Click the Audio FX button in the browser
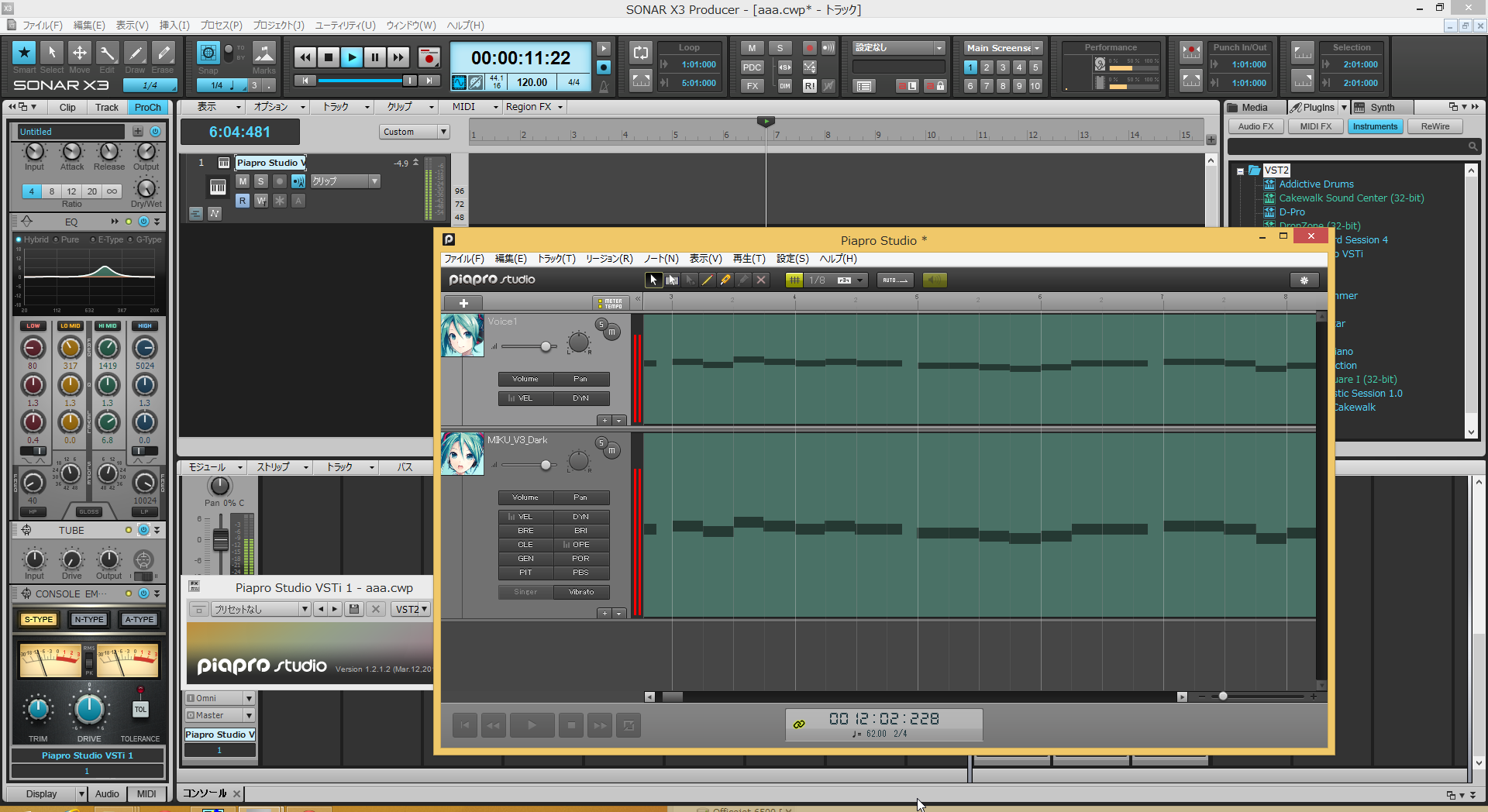The height and width of the screenshot is (812, 1488). (1255, 126)
